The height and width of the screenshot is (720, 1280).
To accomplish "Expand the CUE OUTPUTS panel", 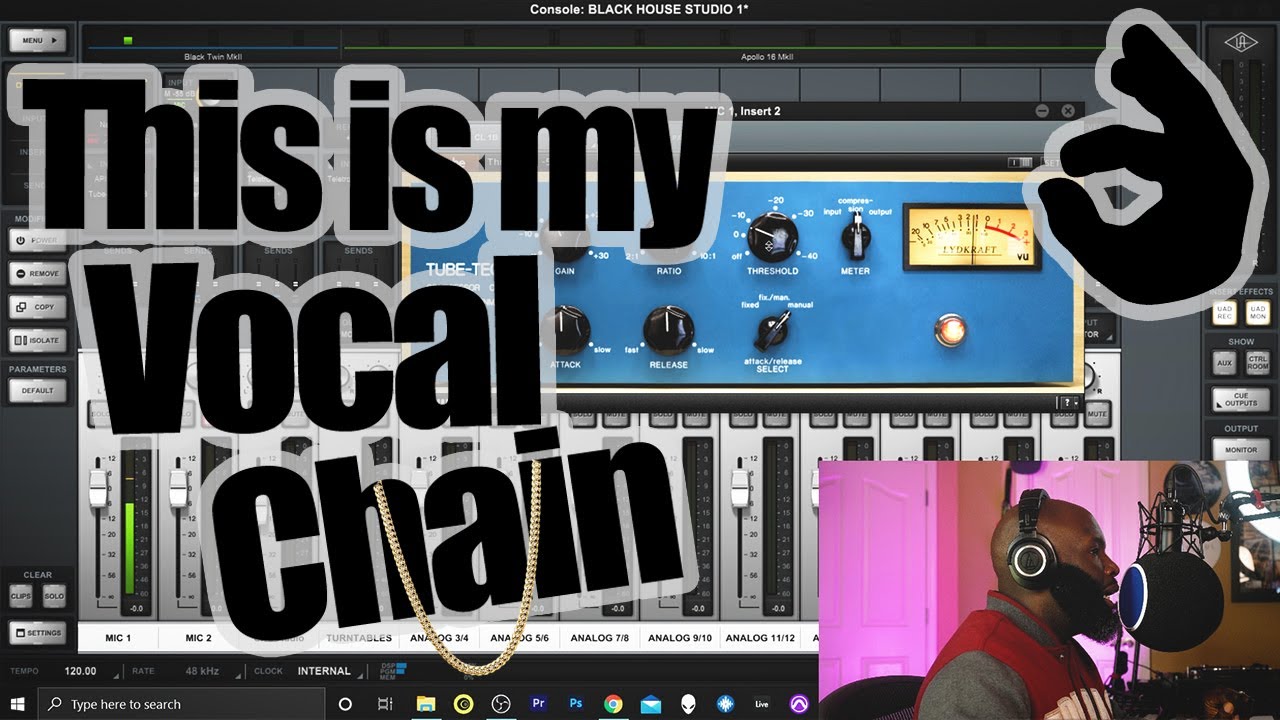I will [x=1241, y=400].
